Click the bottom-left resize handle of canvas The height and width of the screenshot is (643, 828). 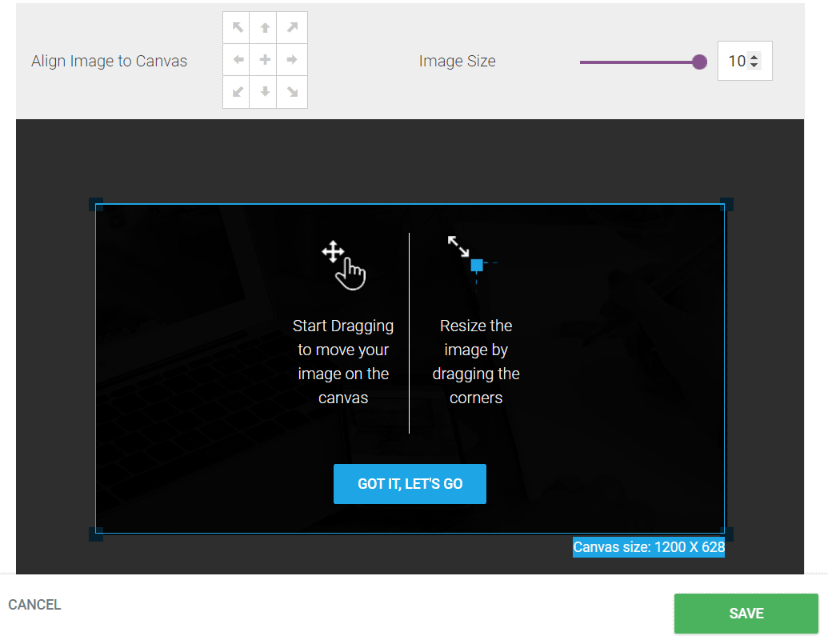[96, 534]
